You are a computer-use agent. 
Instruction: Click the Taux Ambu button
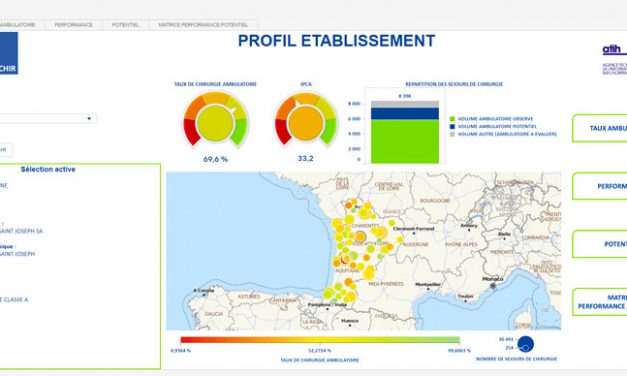click(599, 128)
